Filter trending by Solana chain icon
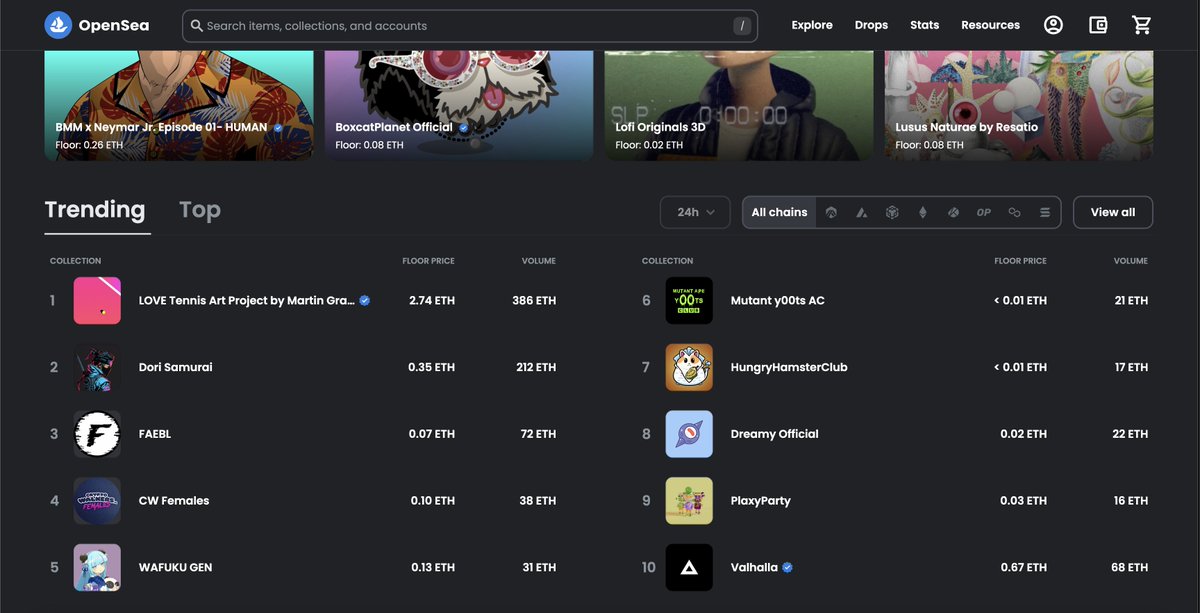Viewport: 1200px width, 613px height. click(1045, 212)
